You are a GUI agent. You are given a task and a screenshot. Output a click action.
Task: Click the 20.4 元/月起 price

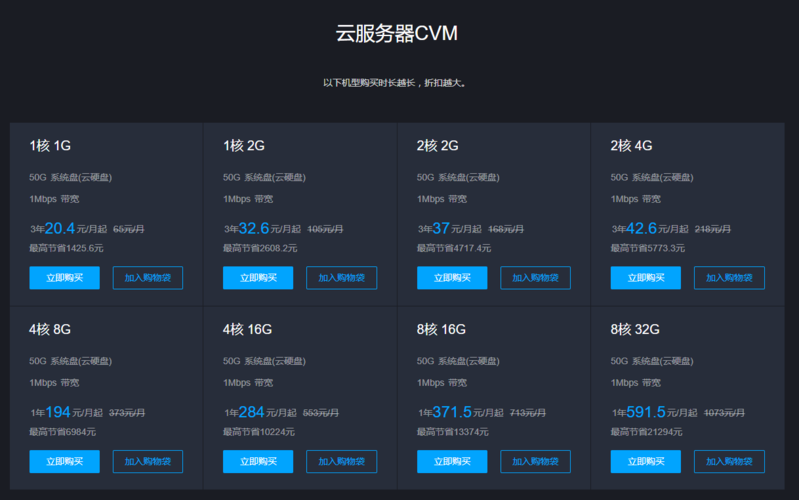(75, 228)
